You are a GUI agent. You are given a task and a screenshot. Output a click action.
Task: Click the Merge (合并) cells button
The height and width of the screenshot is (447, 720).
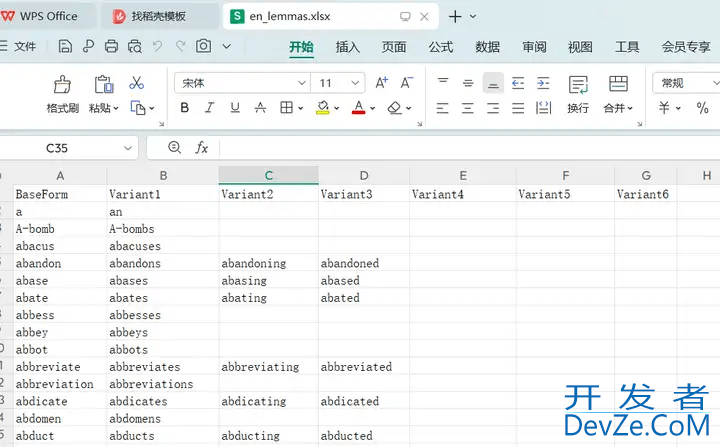point(618,95)
